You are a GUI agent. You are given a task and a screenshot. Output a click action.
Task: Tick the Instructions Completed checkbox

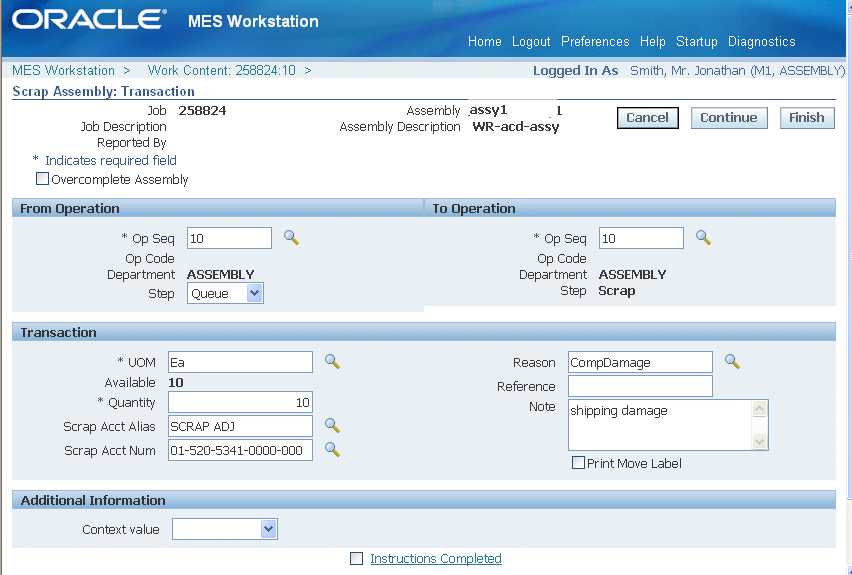click(x=356, y=558)
